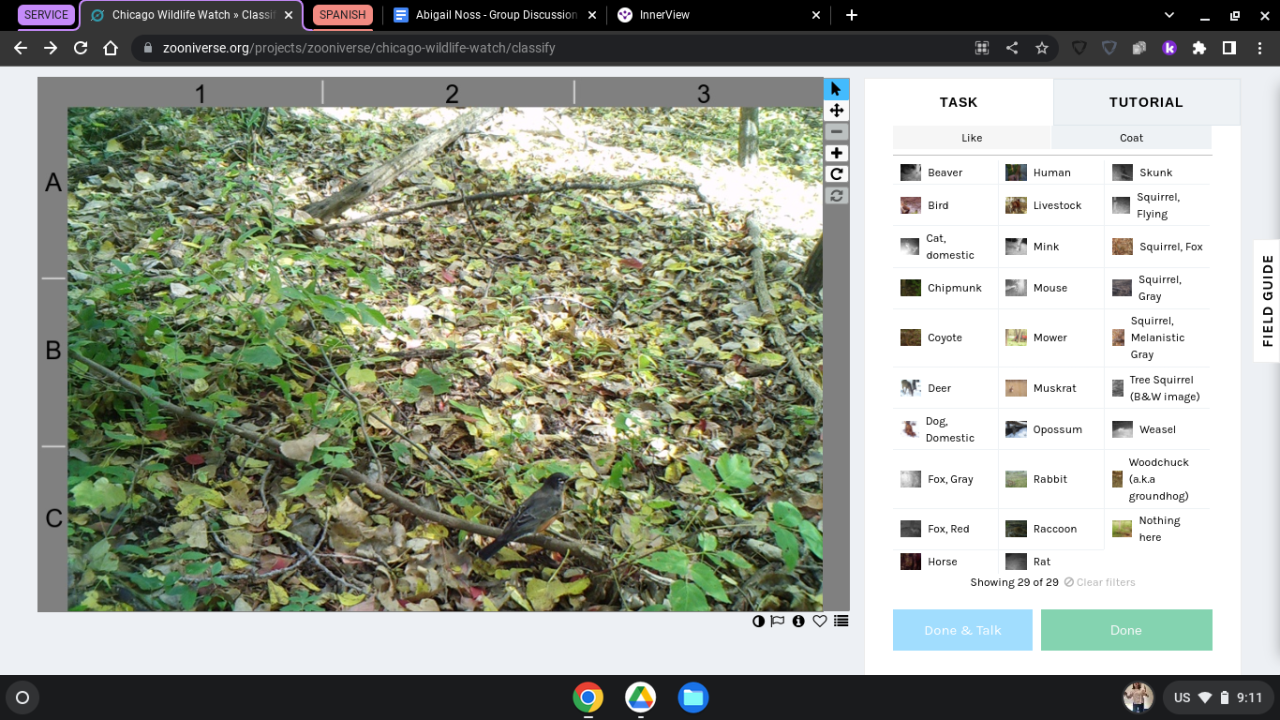Viewport: 1280px width, 720px height.
Task: Open the Like filter
Action: tap(972, 138)
